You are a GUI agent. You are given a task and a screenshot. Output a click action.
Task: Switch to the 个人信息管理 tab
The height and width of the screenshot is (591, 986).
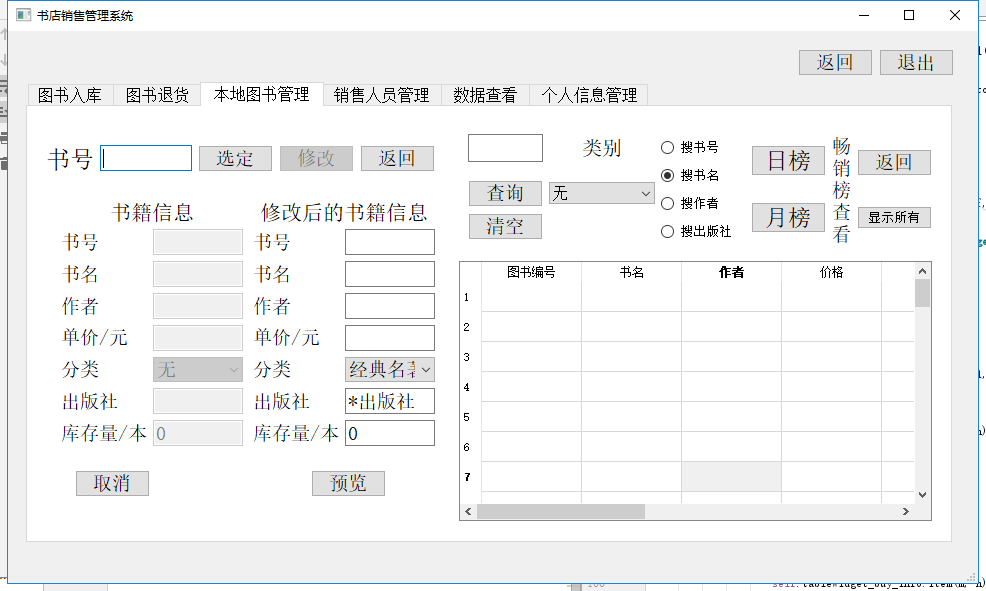[x=589, y=95]
